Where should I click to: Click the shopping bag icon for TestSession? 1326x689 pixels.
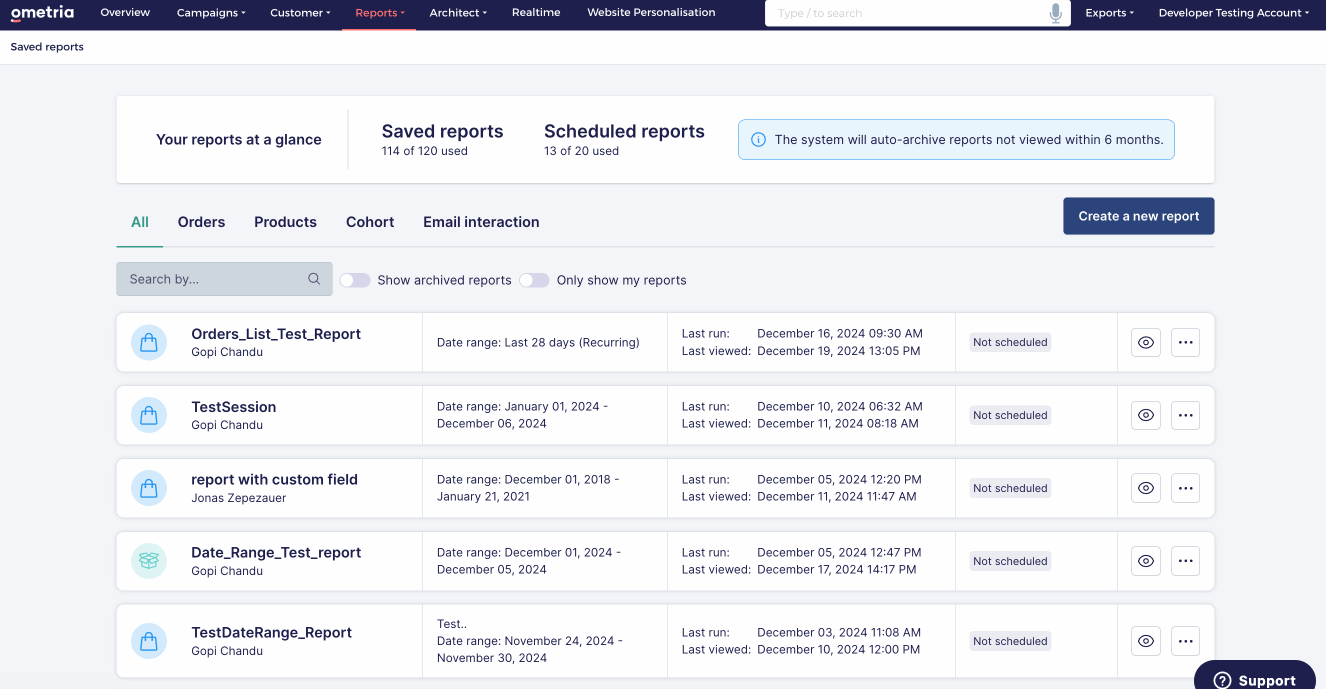(149, 415)
